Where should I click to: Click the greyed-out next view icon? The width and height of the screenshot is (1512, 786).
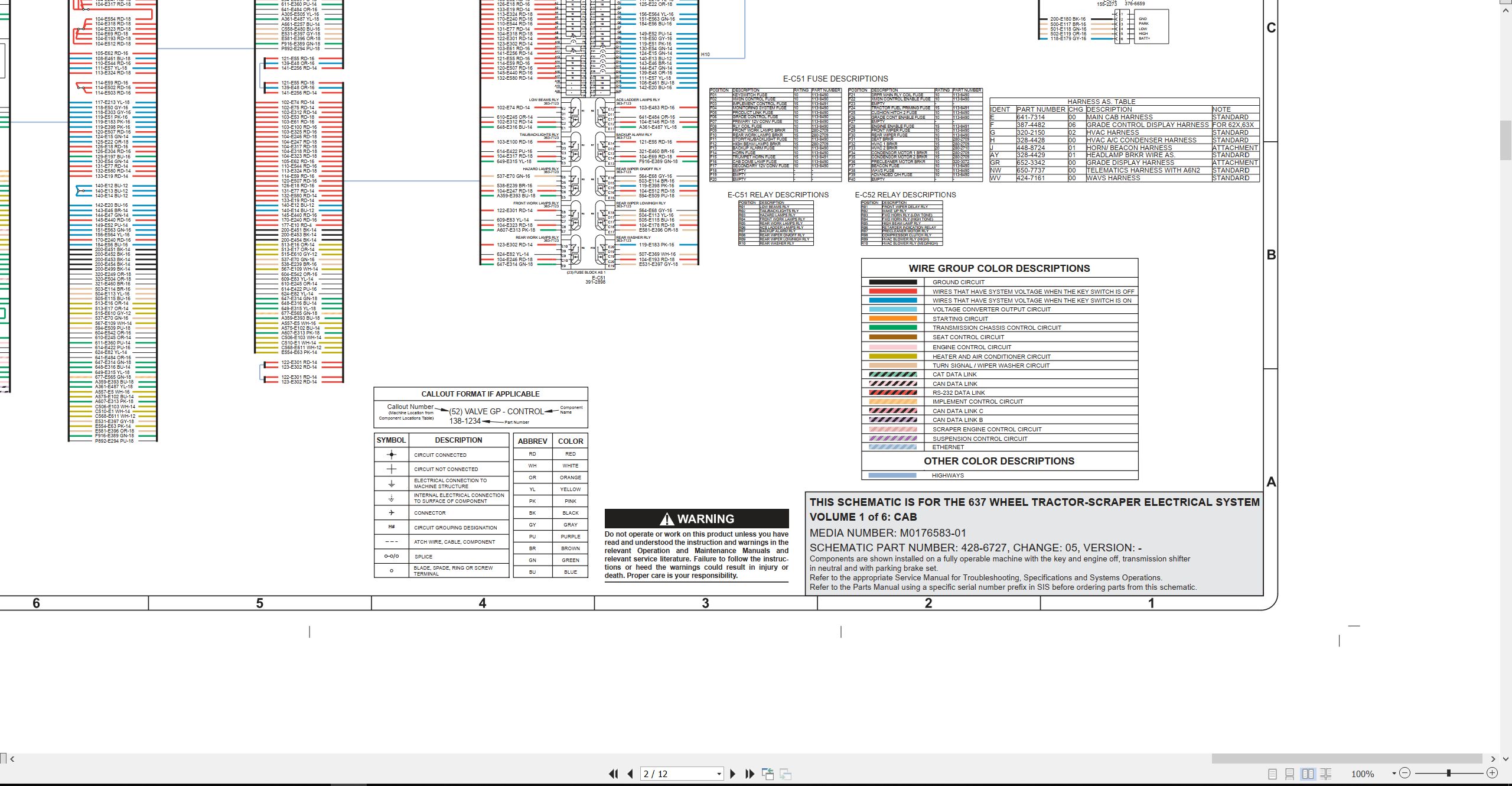pyautogui.click(x=786, y=774)
